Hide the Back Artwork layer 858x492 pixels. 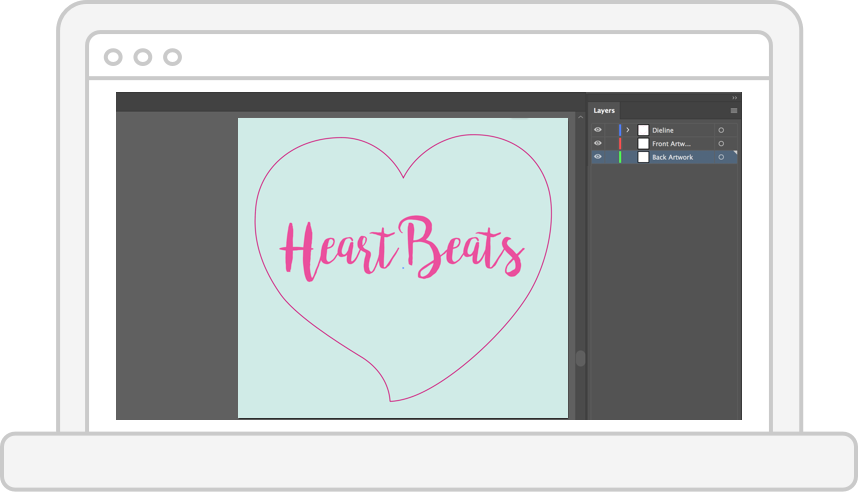(598, 157)
